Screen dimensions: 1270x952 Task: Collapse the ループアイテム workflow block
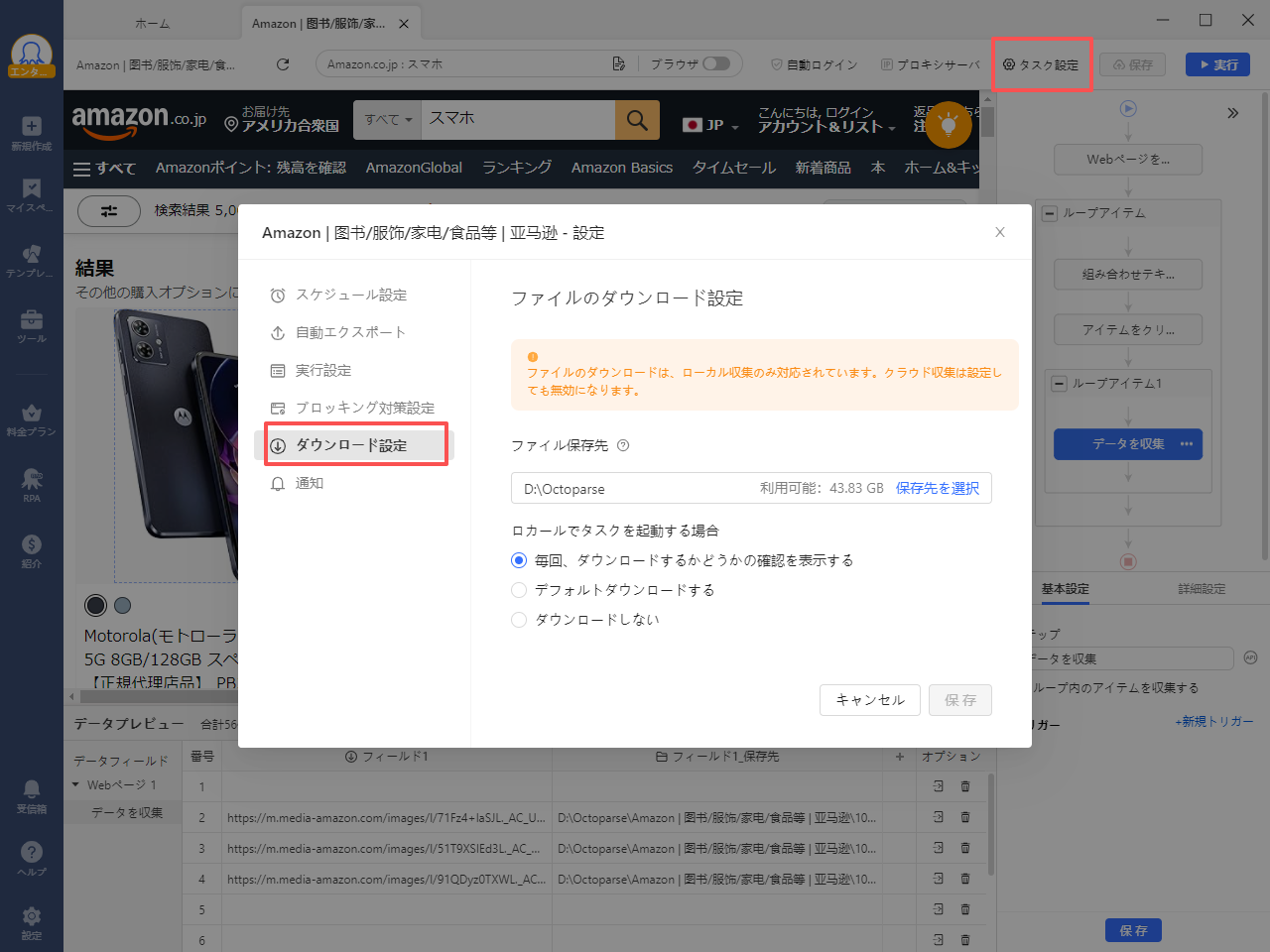[1049, 212]
